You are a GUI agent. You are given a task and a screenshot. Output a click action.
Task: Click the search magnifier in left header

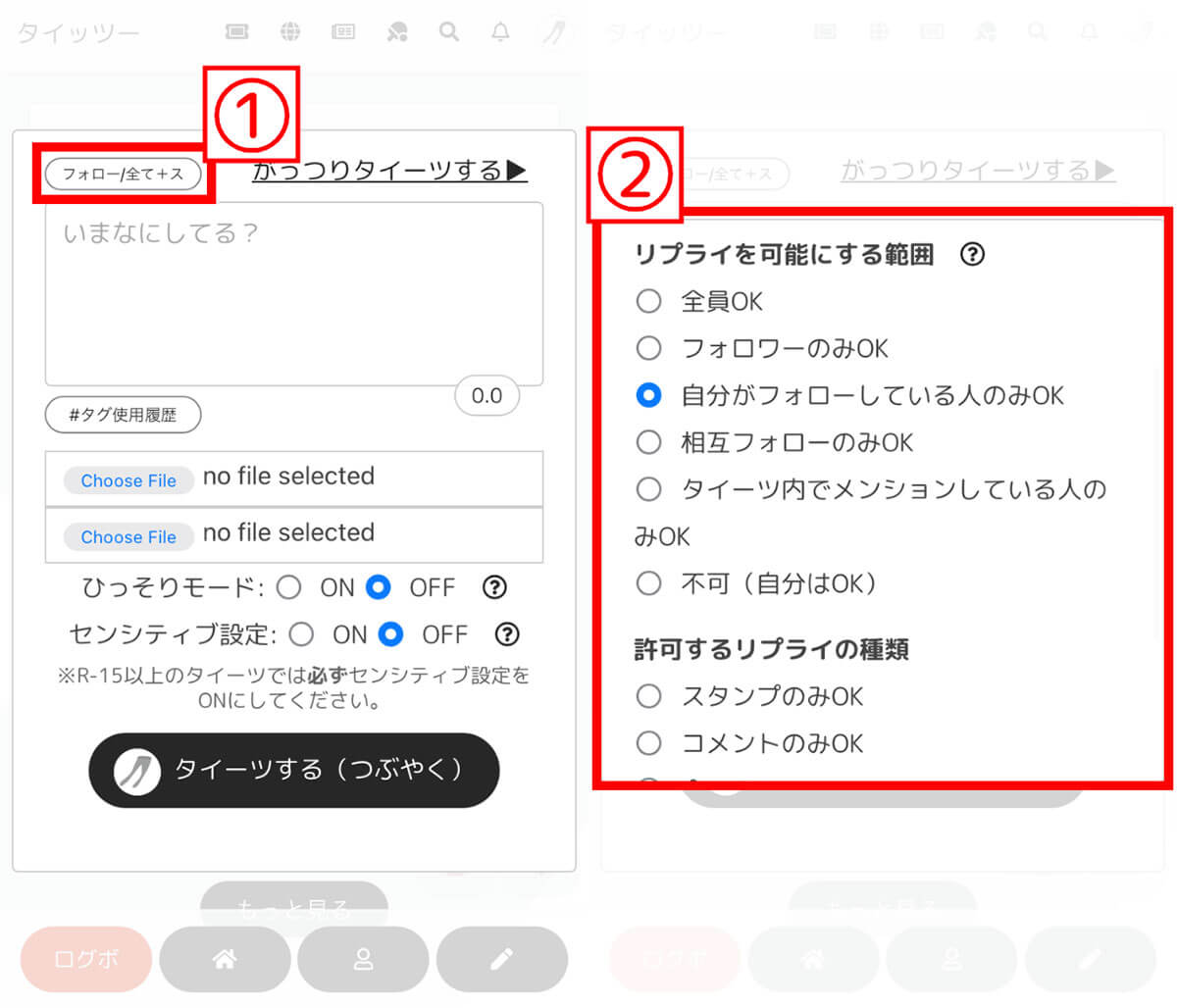448,32
